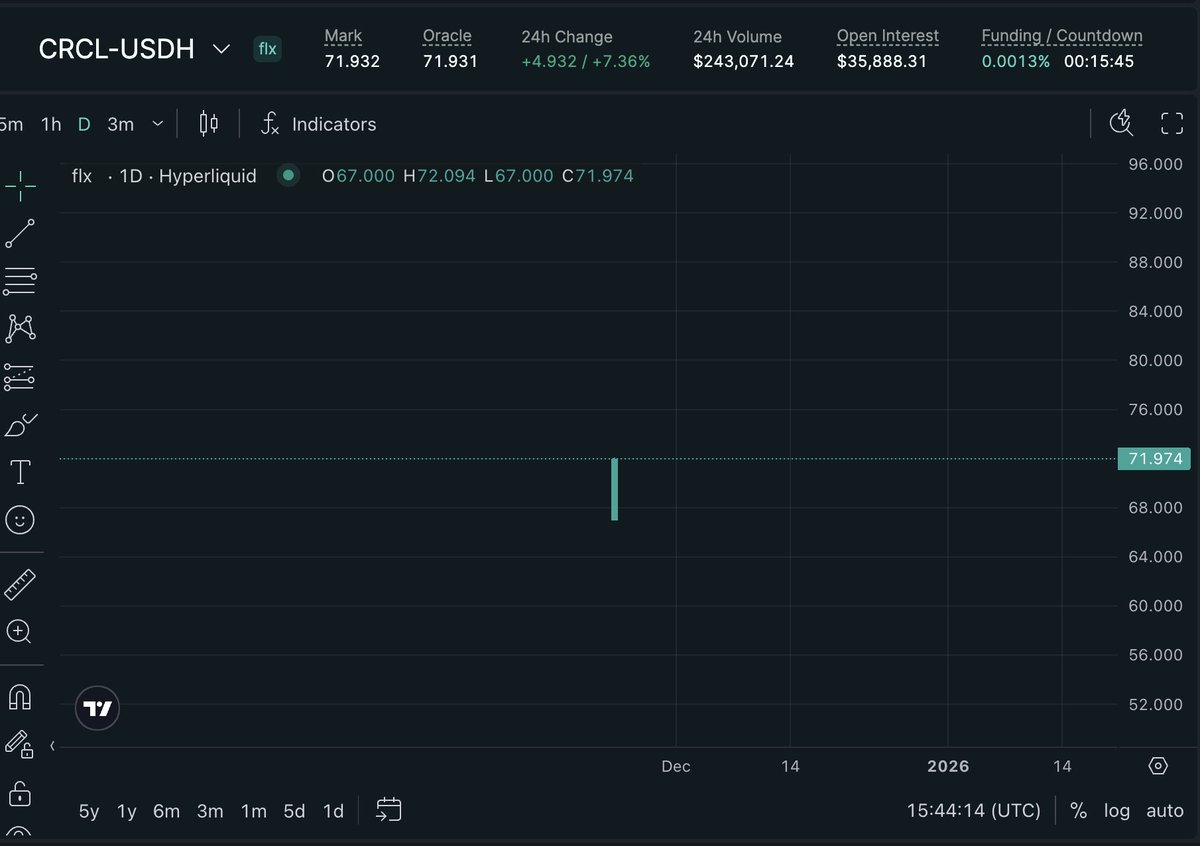Click the 24h Volume value $243,071.24
This screenshot has height=846, width=1200.
click(x=744, y=61)
